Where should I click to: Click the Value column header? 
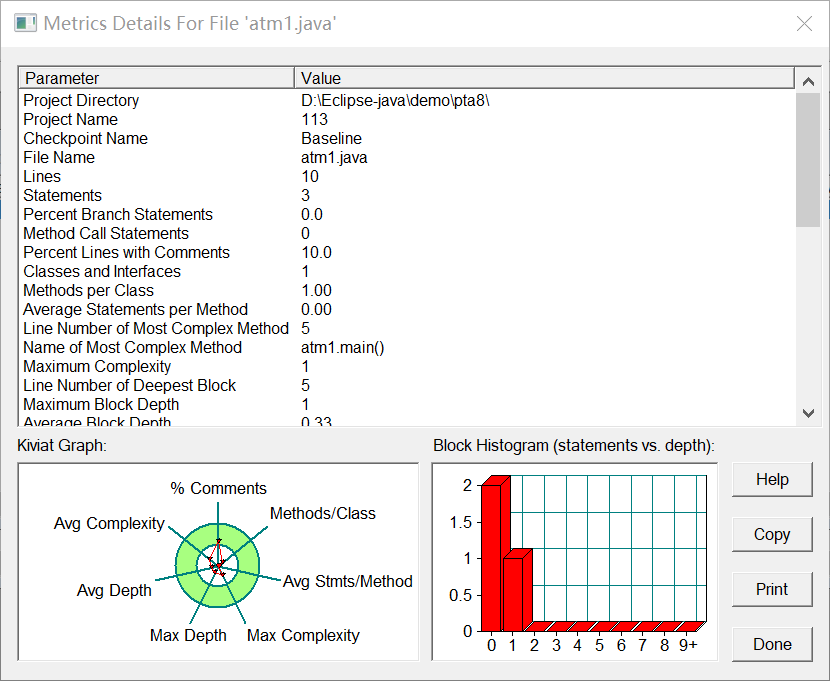[x=544, y=78]
